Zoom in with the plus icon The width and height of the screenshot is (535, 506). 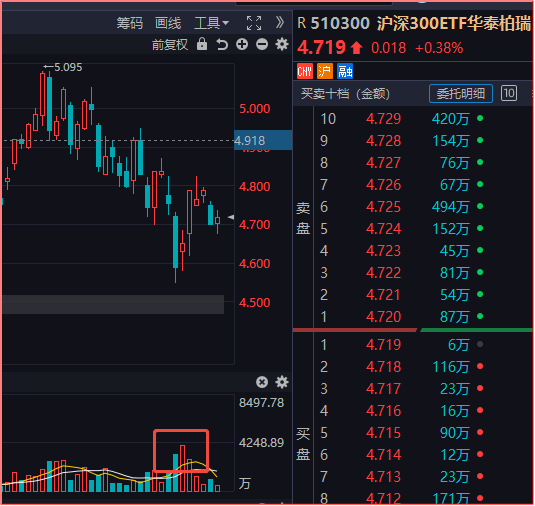click(242, 44)
